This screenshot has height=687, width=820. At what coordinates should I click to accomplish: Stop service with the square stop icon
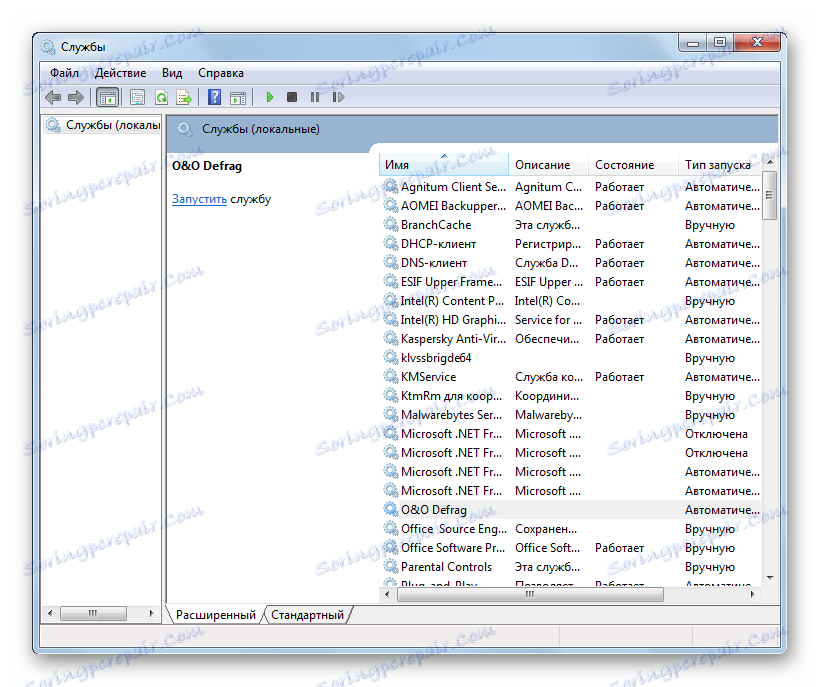(x=292, y=97)
